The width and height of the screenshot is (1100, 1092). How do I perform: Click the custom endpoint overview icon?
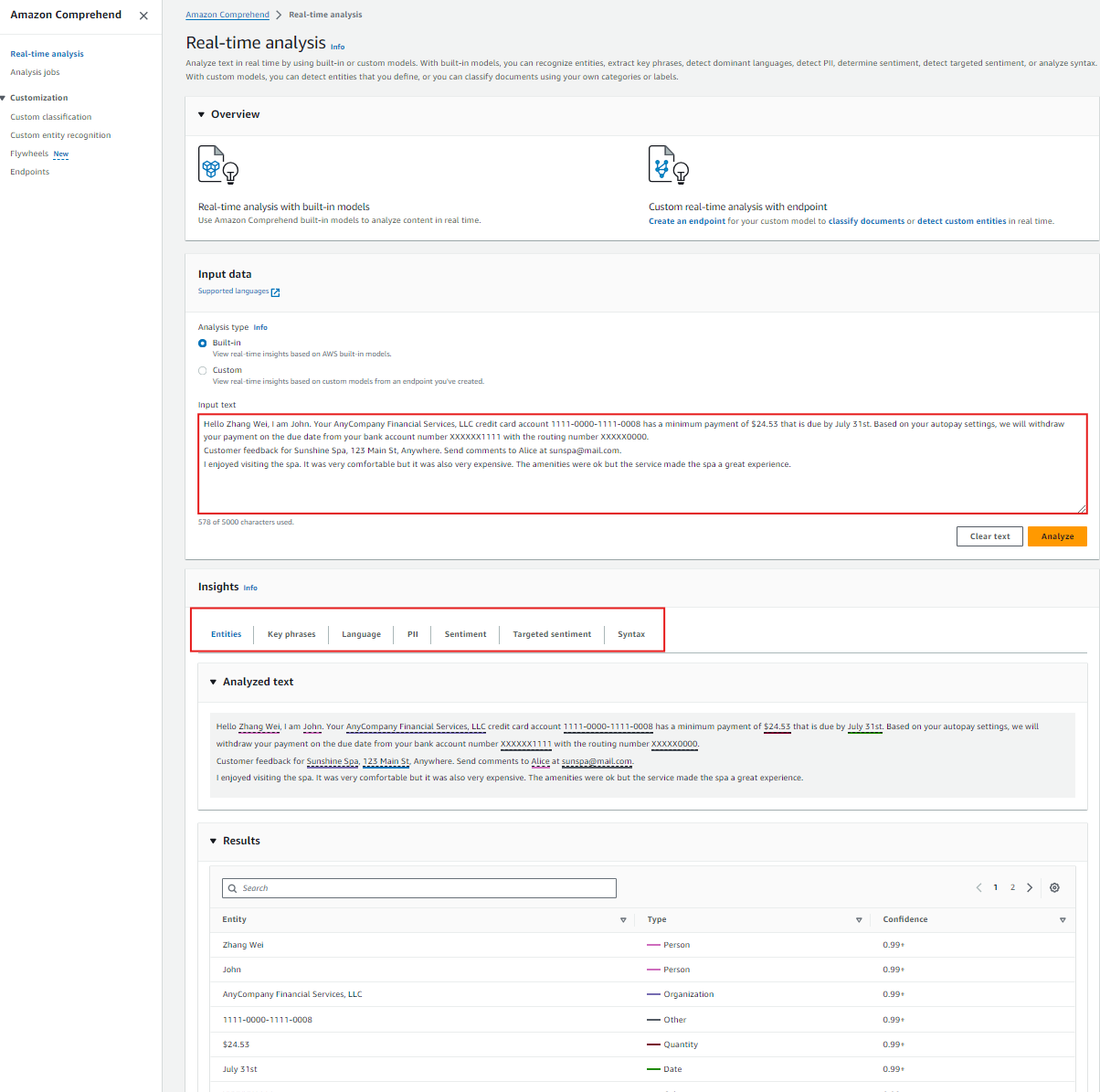[669, 164]
